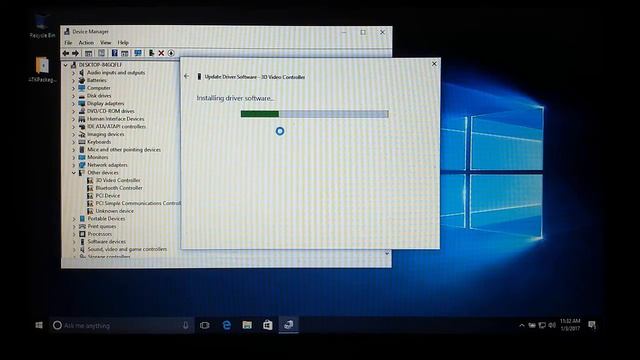Screen dimensions: 640x360
Task: Click the Update Driver Software toolbar icon
Action: (x=151, y=53)
